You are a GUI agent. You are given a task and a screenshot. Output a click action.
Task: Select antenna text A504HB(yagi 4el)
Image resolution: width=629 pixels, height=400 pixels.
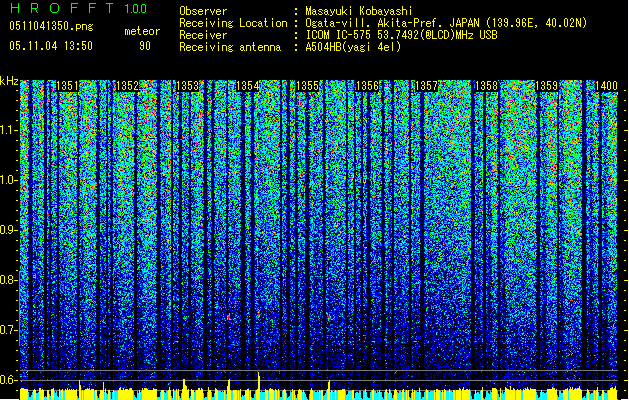point(353,47)
